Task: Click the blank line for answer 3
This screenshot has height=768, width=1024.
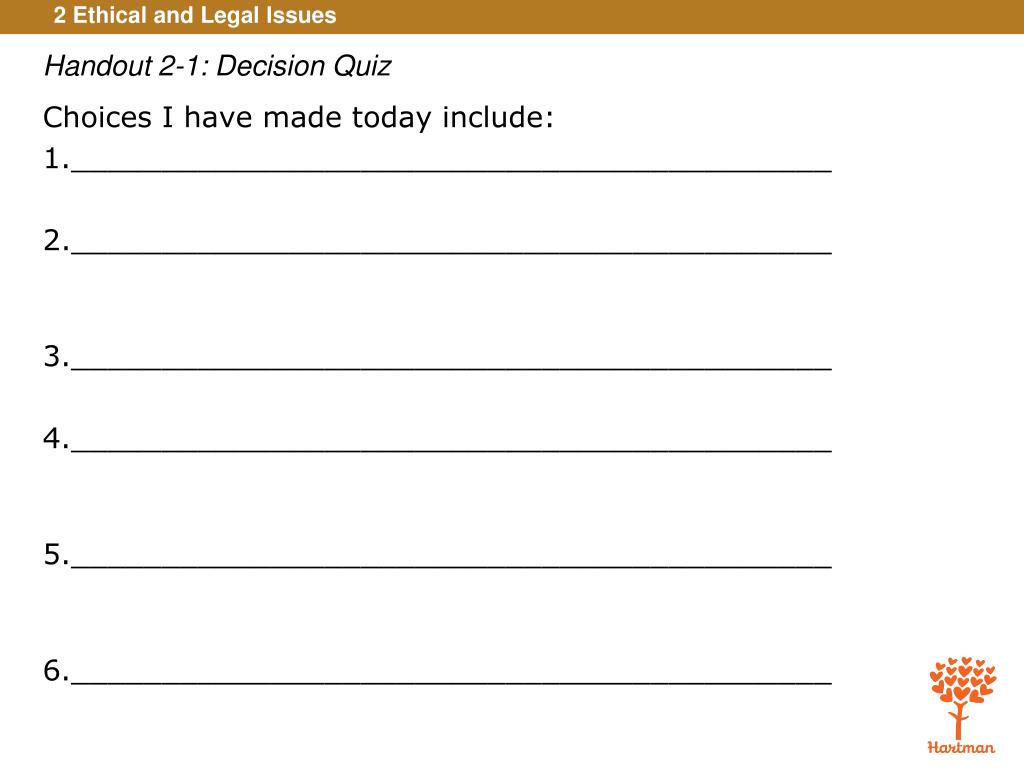Action: (x=451, y=368)
